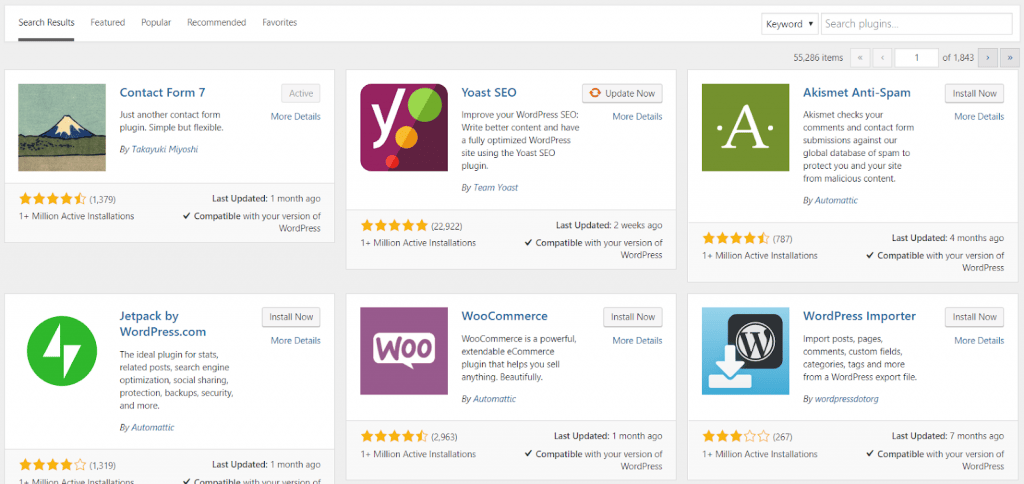Open Contact Form 7 mountain icon
This screenshot has width=1024, height=484.
click(x=62, y=127)
